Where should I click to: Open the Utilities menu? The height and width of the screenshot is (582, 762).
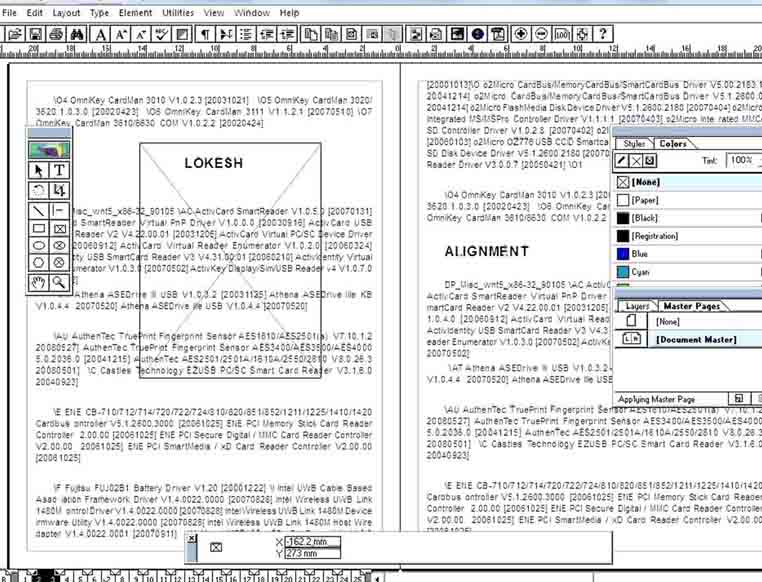(178, 13)
